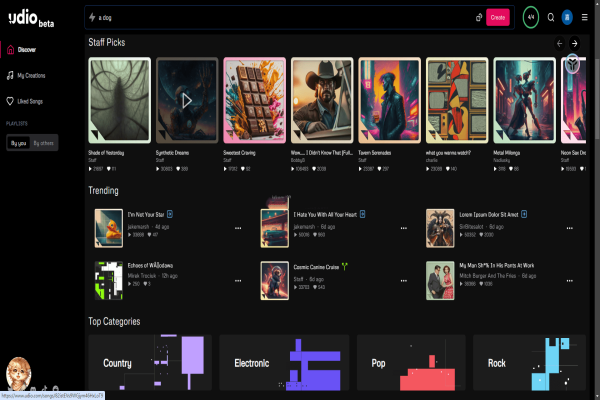Screen dimensions: 600x400
Task: Select the By you playlists toggle
Action: pos(18,144)
